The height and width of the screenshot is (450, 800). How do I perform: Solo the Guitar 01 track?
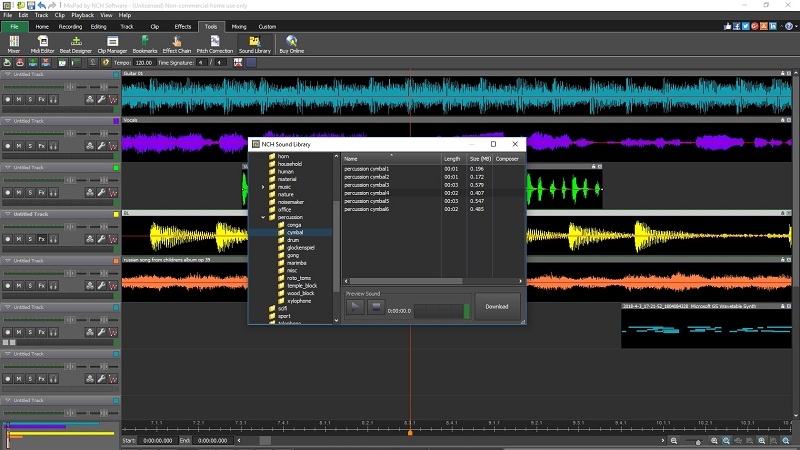30,99
